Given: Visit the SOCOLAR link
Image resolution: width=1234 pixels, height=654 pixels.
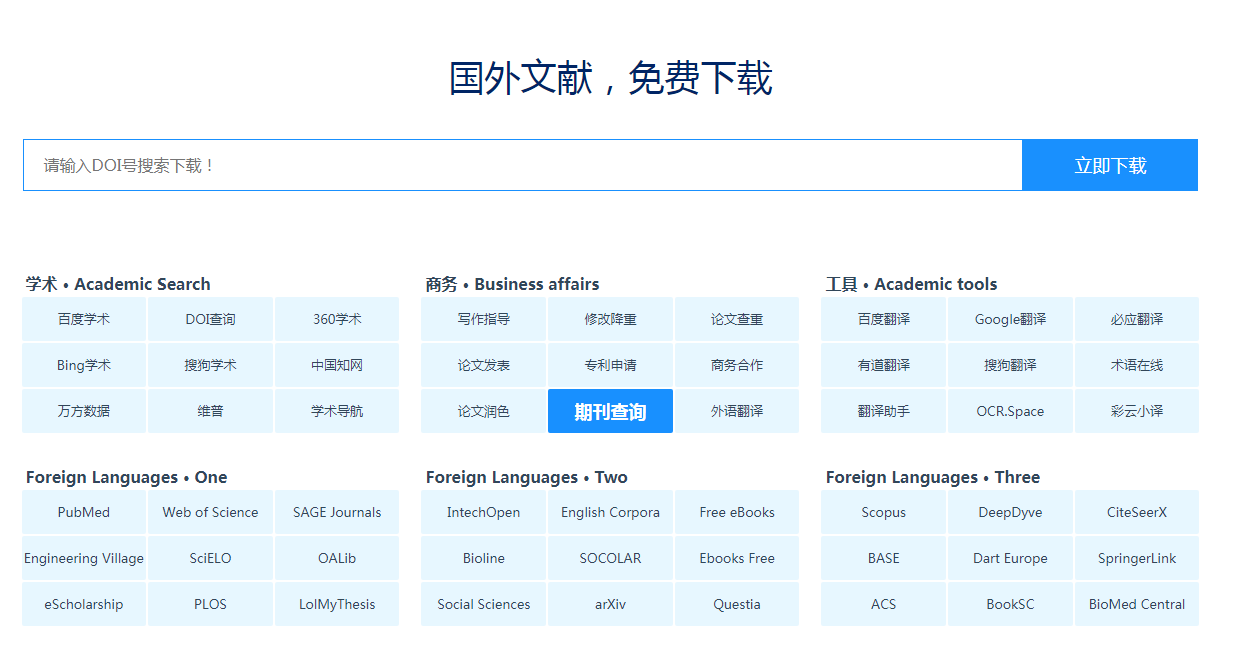Looking at the screenshot, I should coord(610,558).
